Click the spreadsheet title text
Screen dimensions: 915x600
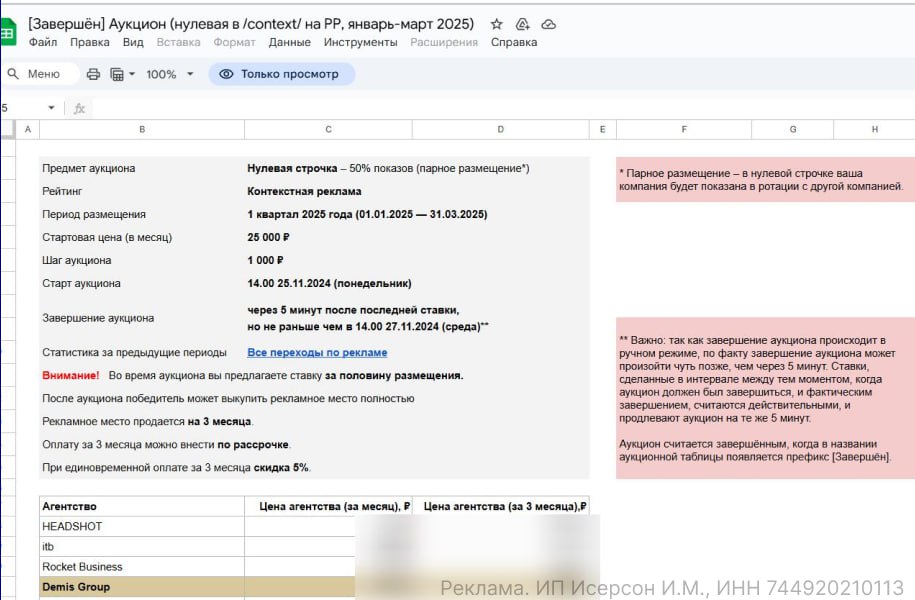pyautogui.click(x=251, y=24)
